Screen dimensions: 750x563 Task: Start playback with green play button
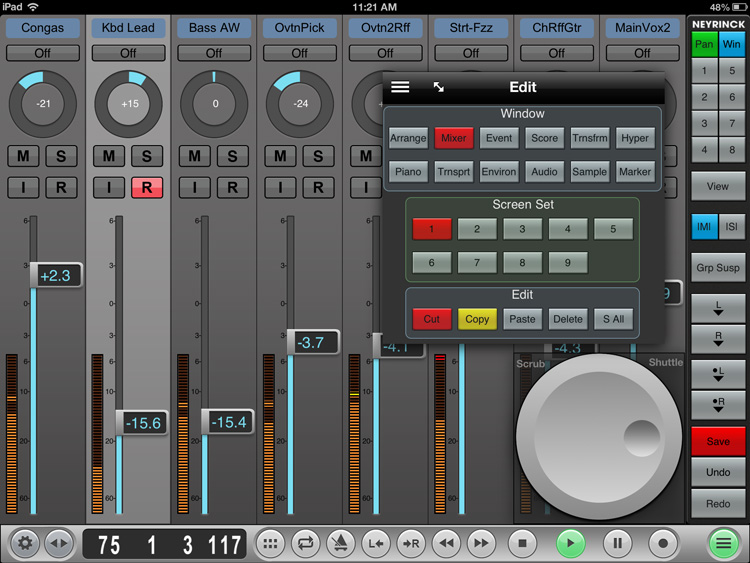pos(571,543)
